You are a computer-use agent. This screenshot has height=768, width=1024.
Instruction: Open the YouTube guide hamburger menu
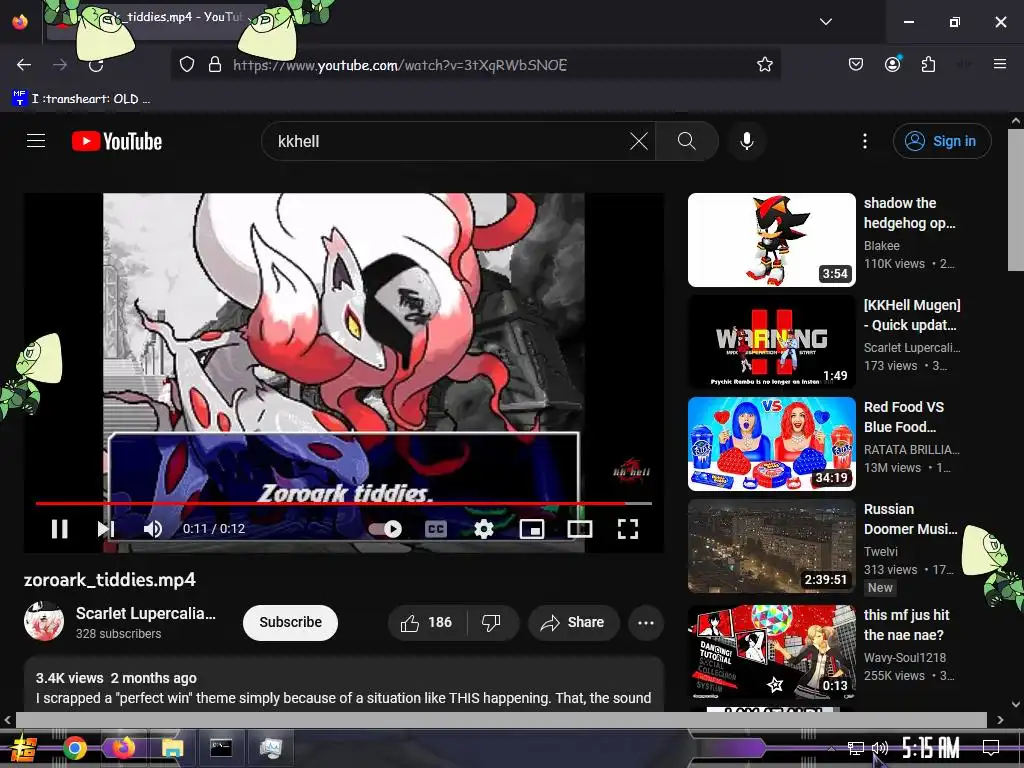pos(36,141)
